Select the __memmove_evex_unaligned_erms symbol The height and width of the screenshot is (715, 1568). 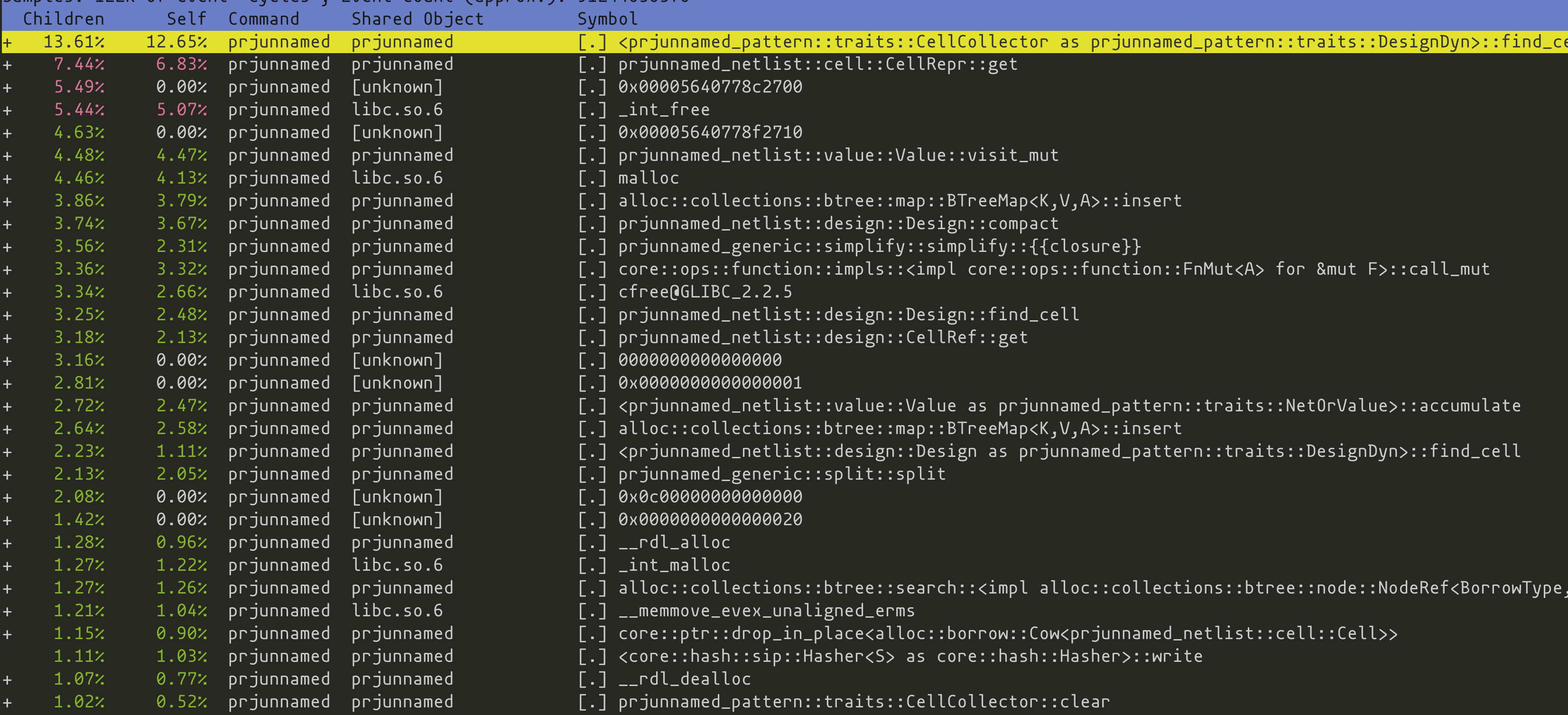click(766, 611)
